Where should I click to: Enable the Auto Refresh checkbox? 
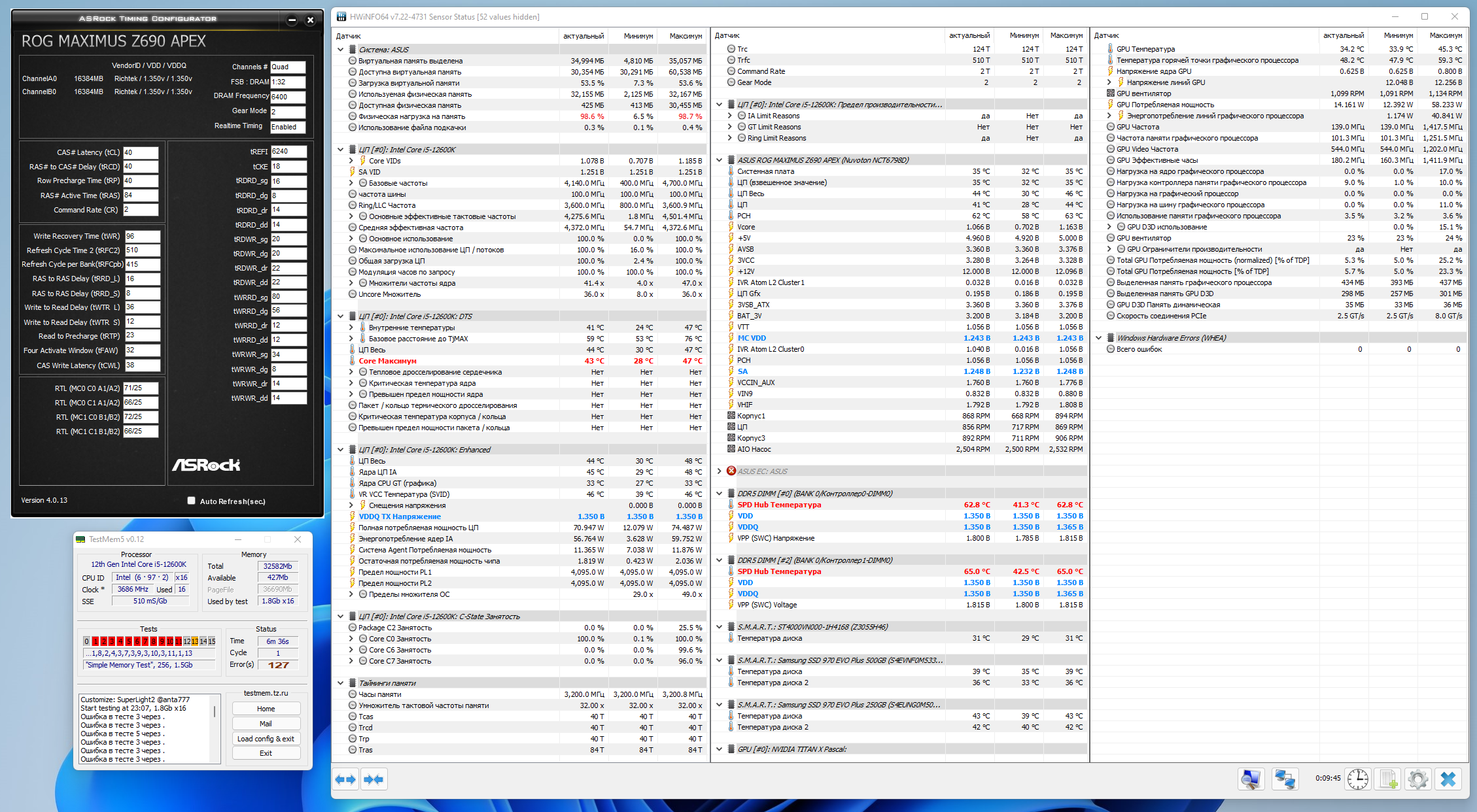tap(192, 501)
